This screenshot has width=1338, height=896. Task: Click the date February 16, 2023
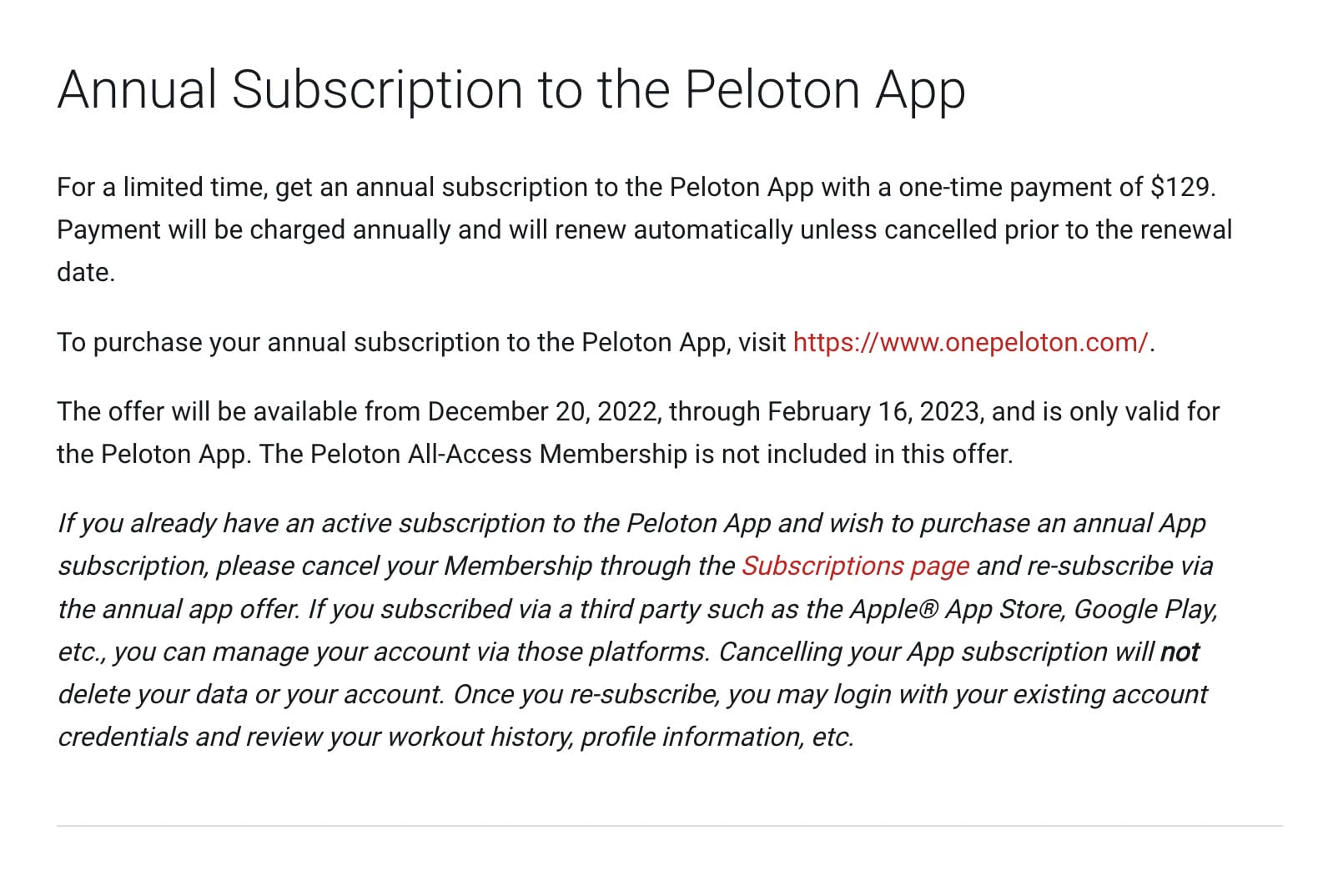(x=873, y=411)
